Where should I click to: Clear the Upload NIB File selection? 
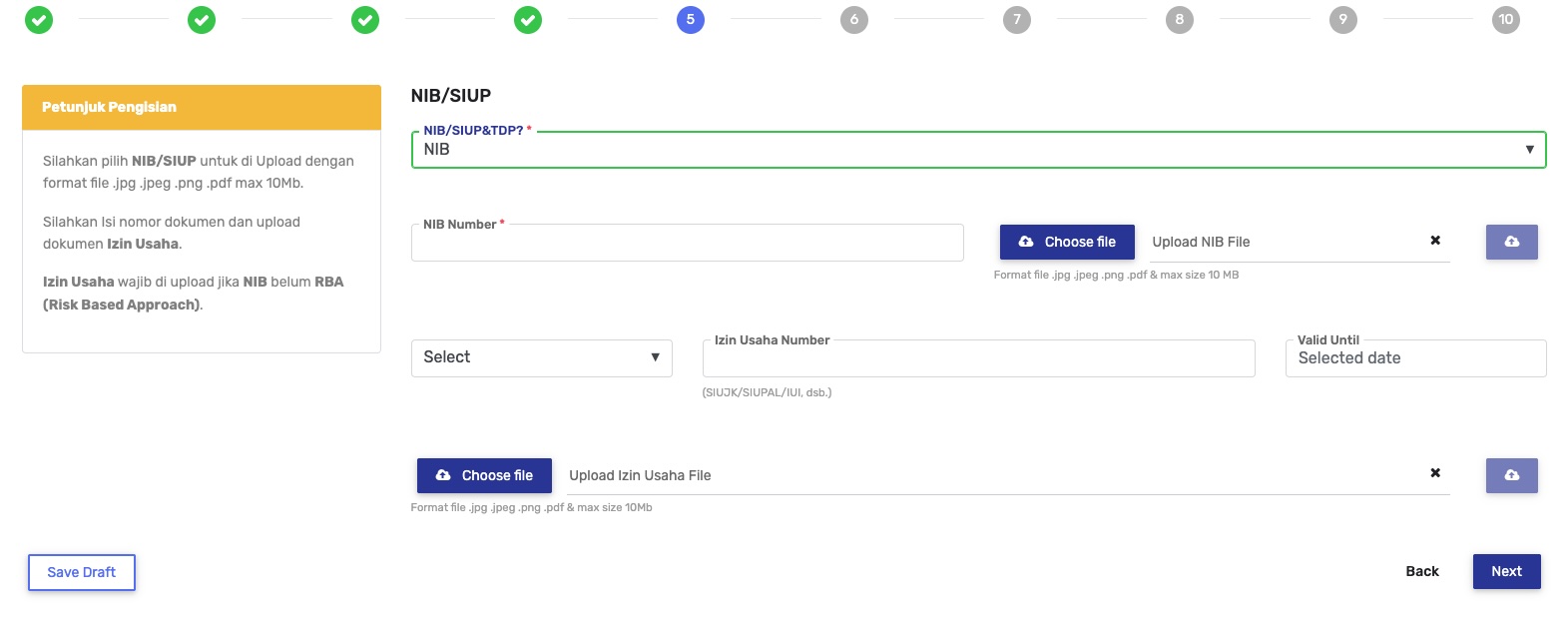[1435, 241]
